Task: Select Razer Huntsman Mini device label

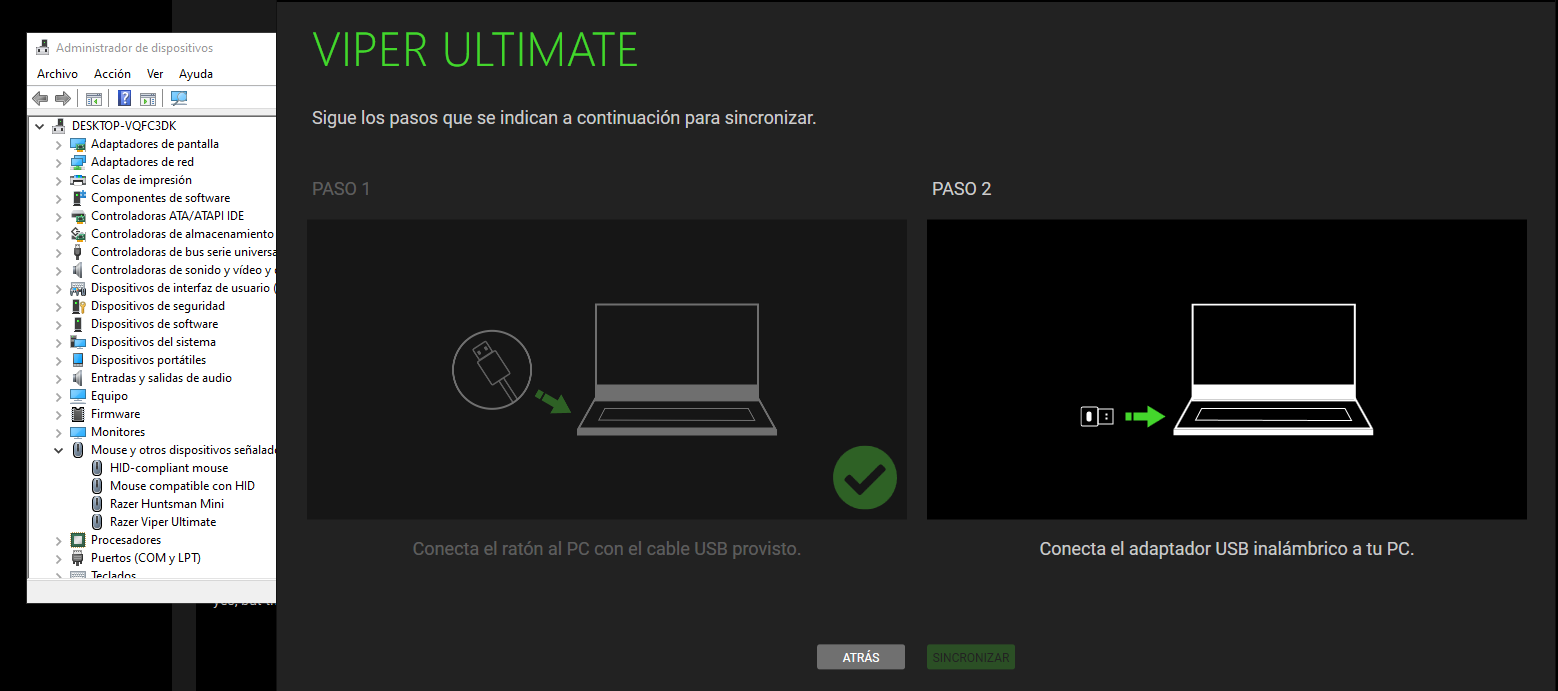Action: coord(167,504)
